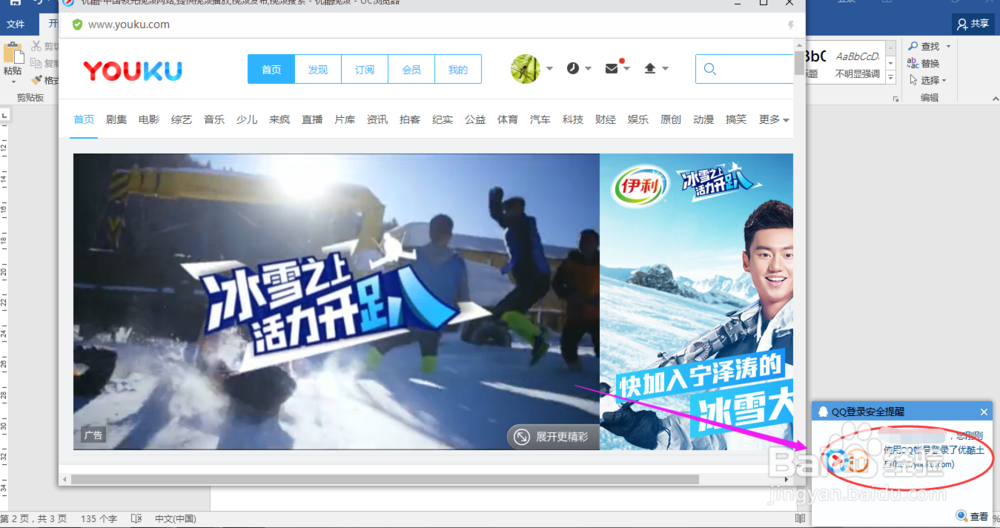Click the 伊利 side advertisement image
This screenshot has height=528, width=1000.
[696, 302]
